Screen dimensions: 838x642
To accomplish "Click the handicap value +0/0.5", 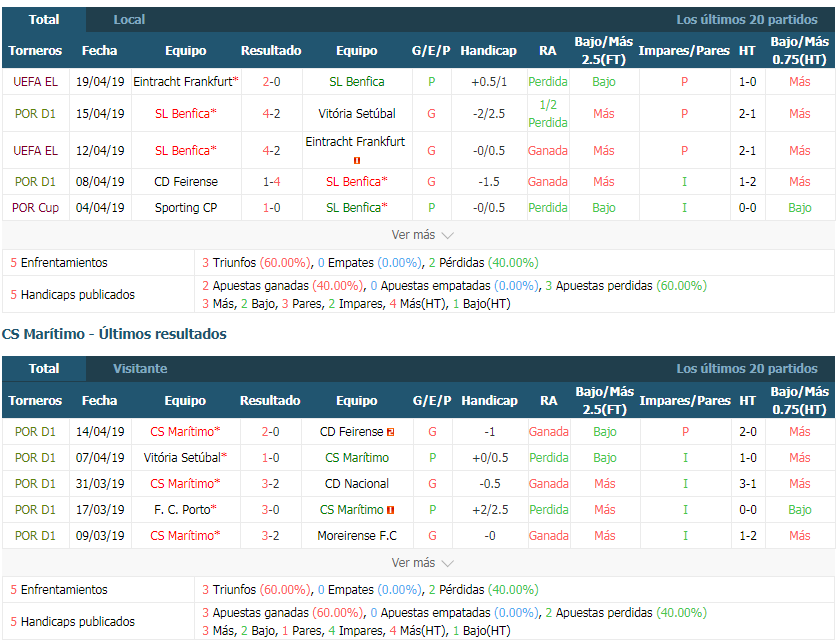I will [x=490, y=458].
